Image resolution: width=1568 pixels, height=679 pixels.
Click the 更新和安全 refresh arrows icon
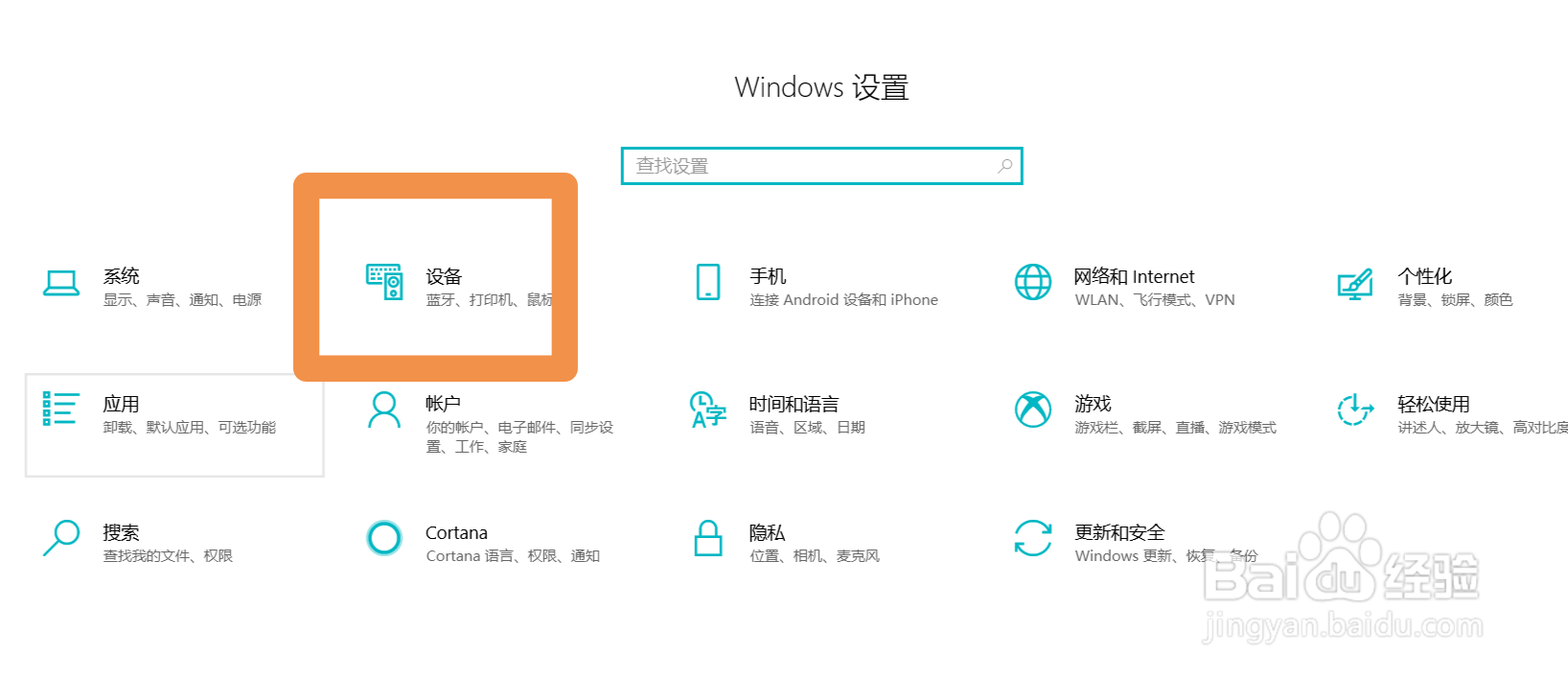pos(1033,538)
